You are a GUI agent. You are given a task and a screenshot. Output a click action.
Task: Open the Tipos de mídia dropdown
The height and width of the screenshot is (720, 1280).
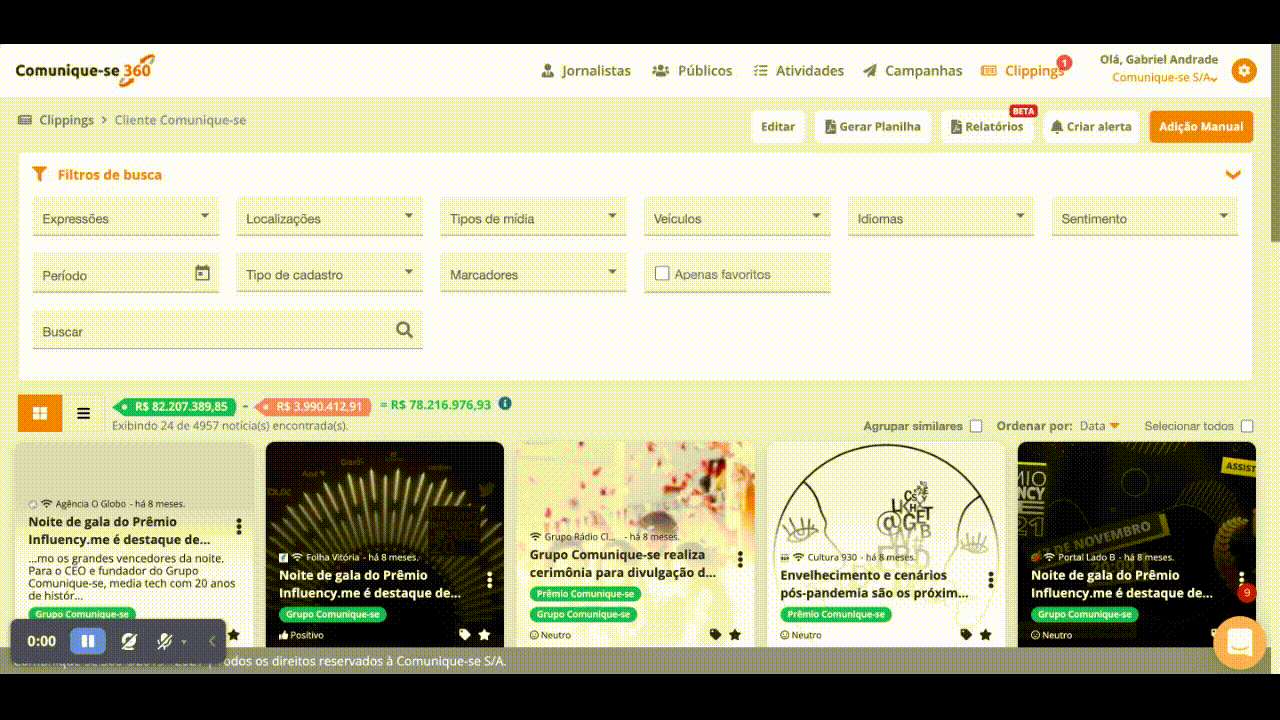pyautogui.click(x=533, y=217)
